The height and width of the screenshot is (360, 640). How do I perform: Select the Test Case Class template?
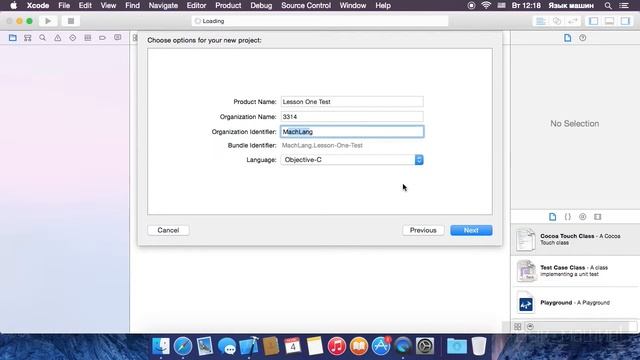(x=575, y=271)
